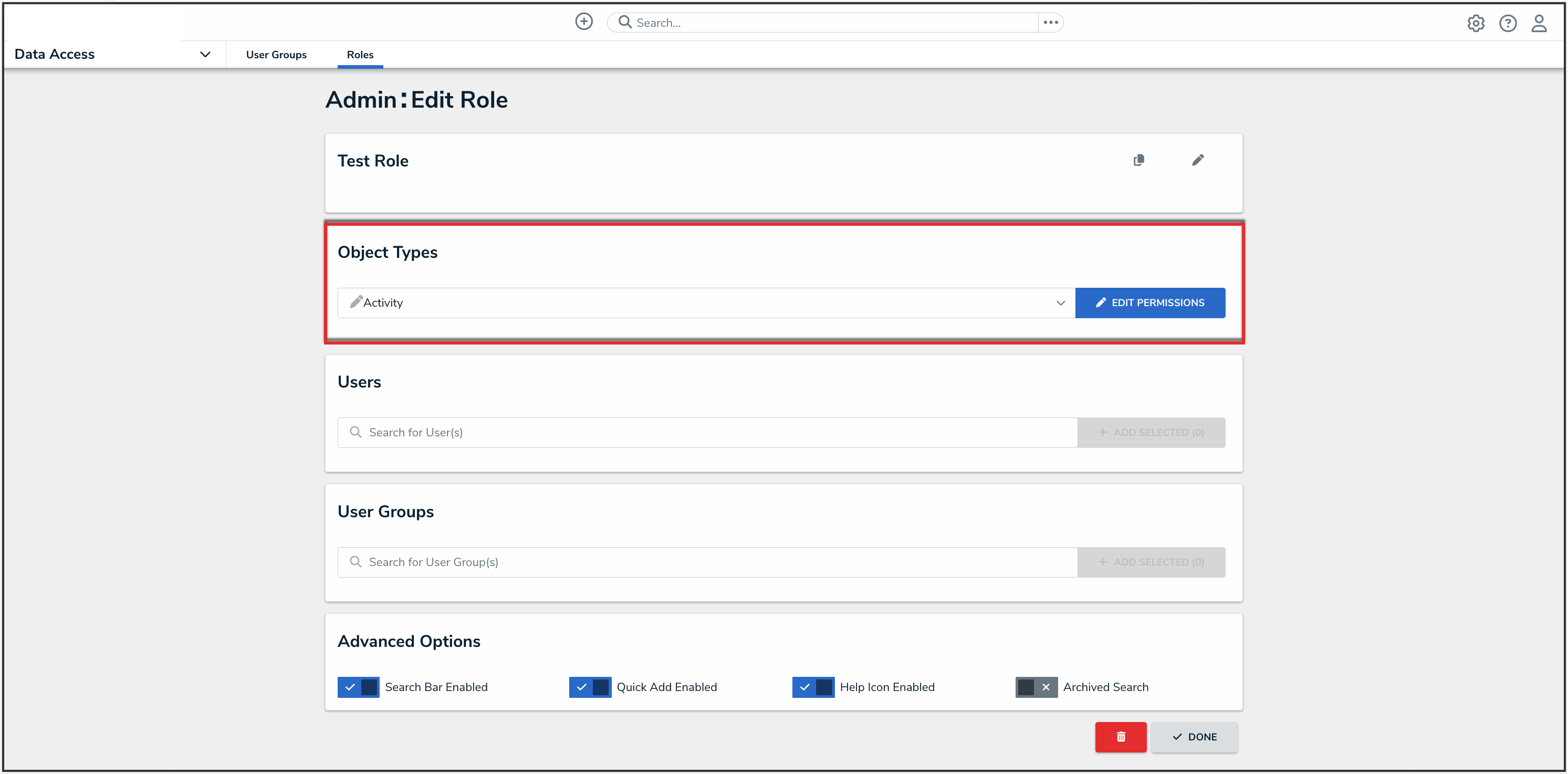Switch to the User Groups tab
Screen dimensions: 1568x774
click(276, 55)
